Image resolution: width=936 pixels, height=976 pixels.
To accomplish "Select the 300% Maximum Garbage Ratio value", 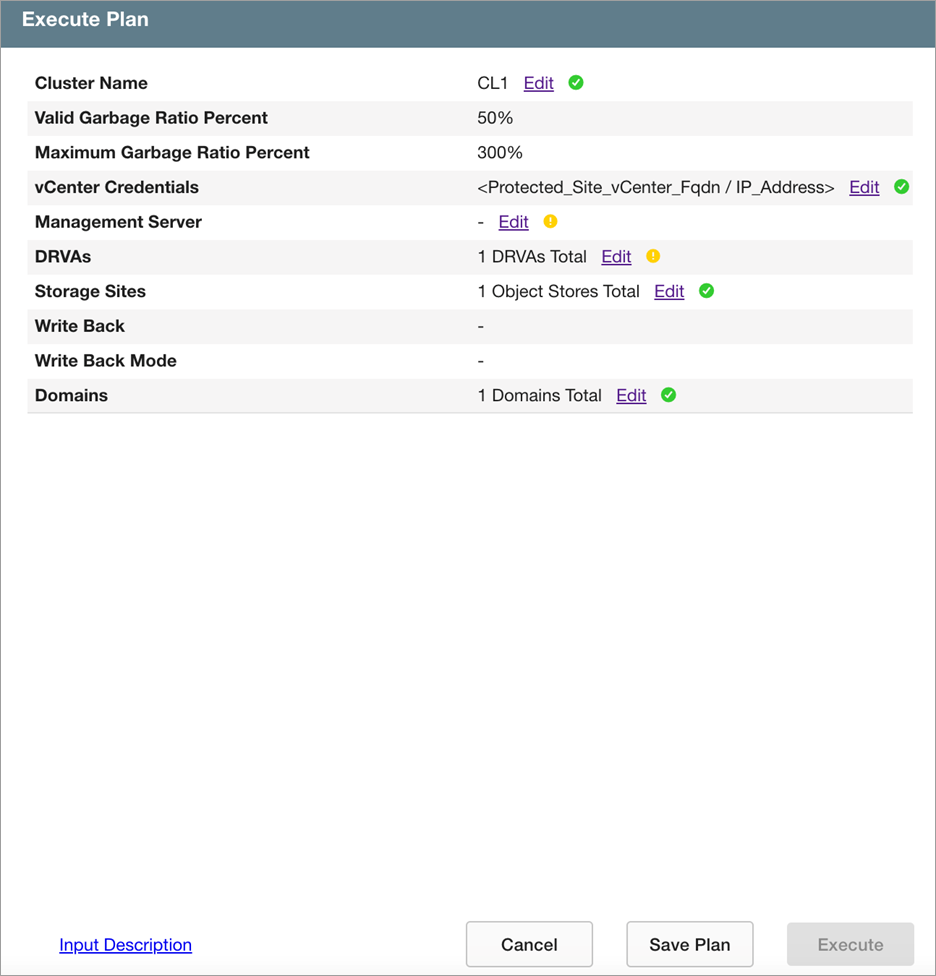I will point(500,152).
